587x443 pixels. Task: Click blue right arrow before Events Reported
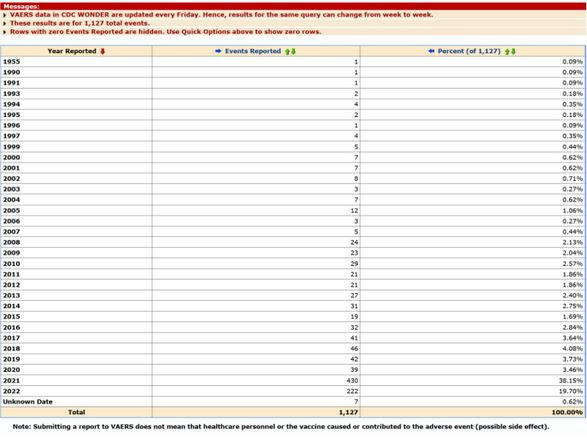coord(218,51)
